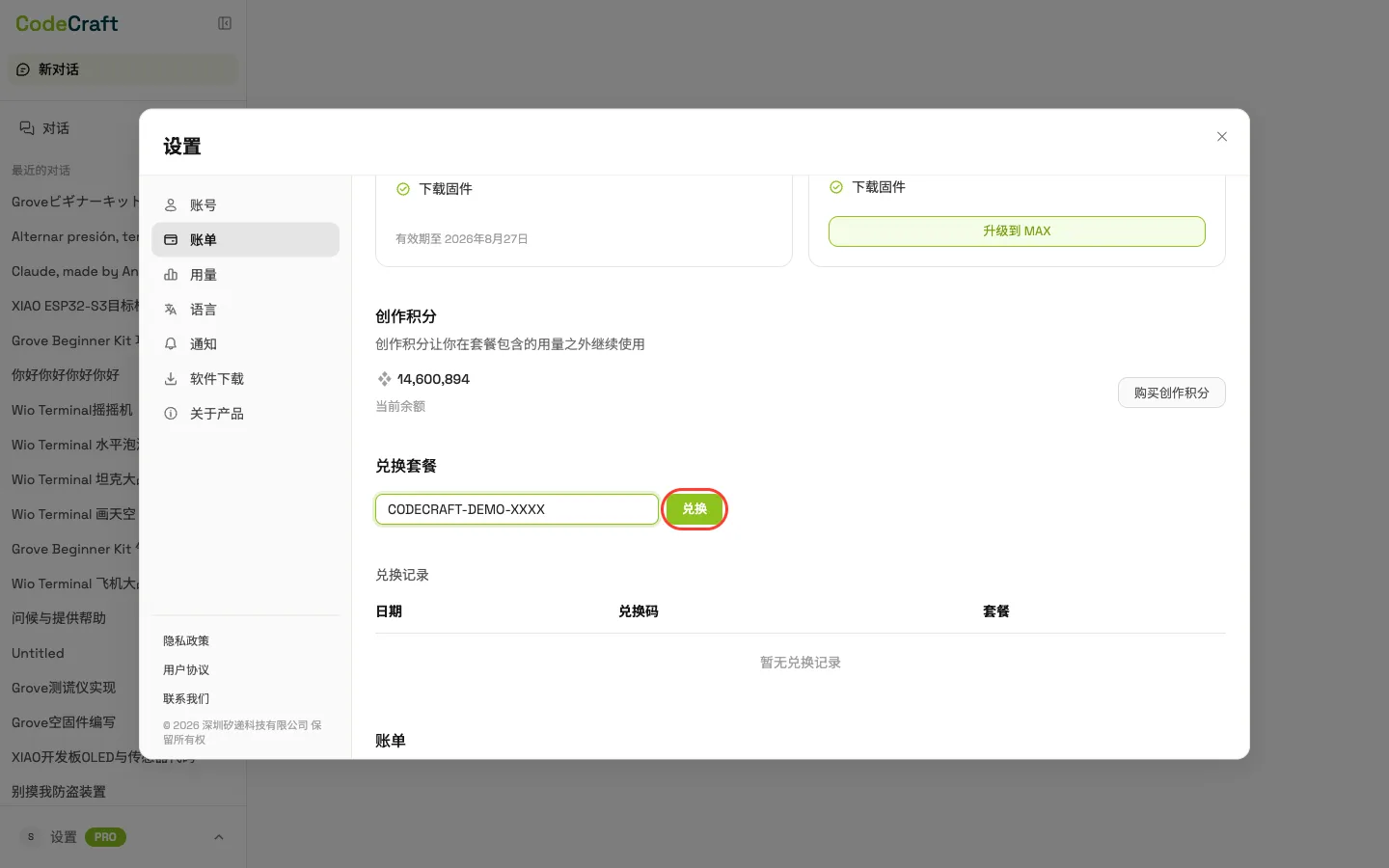The image size is (1389, 868).
Task: Click the 兑换码 column header
Action: pyautogui.click(x=639, y=611)
